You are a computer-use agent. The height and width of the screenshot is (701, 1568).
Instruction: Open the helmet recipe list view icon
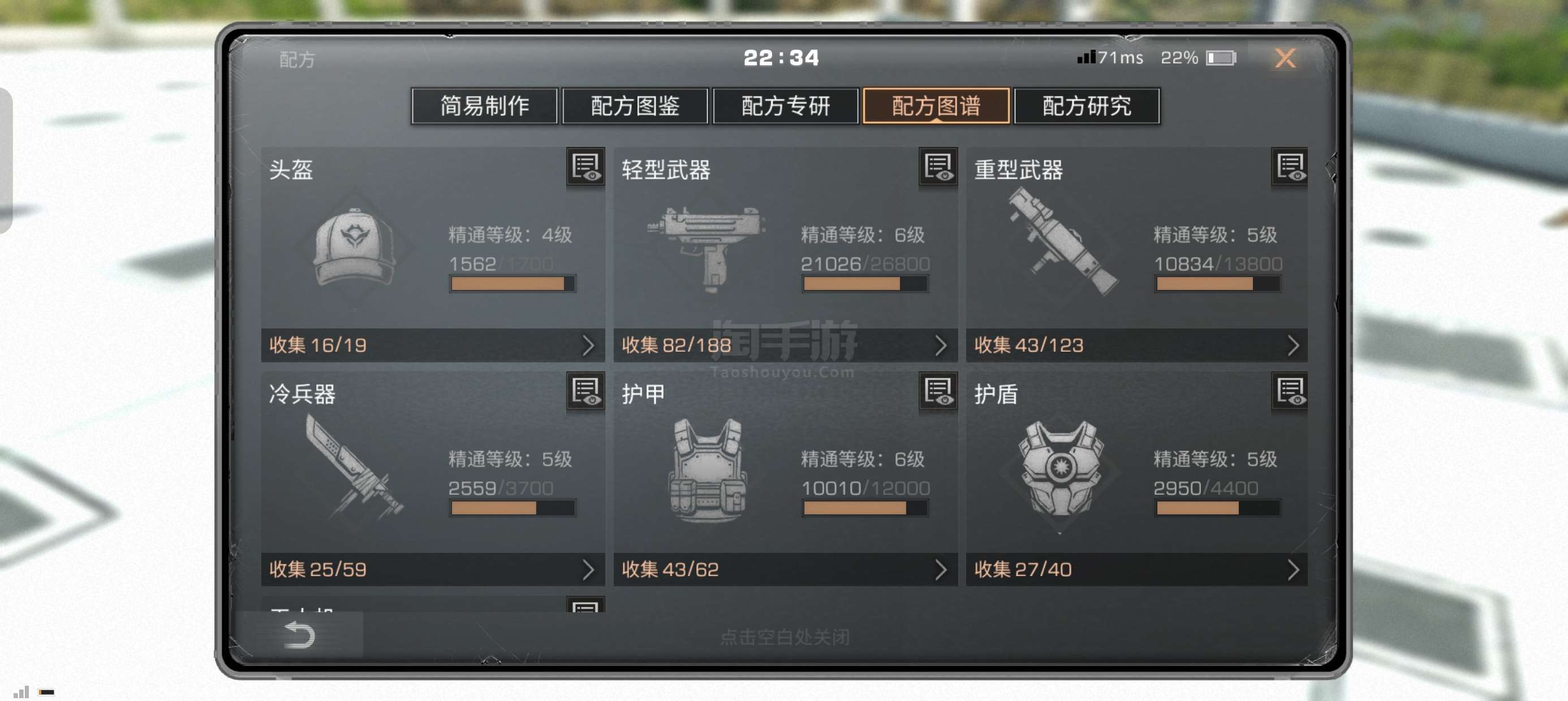[585, 167]
